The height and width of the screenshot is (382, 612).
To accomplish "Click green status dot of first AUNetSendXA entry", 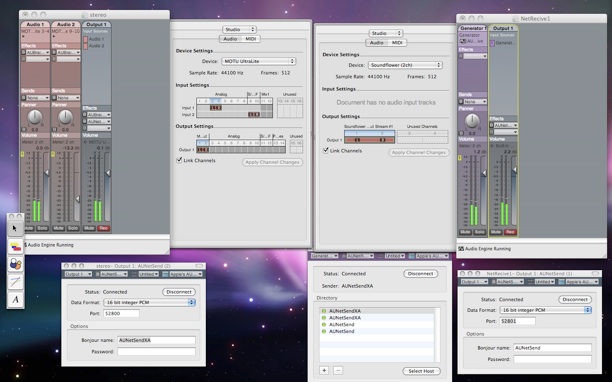I will tap(324, 311).
